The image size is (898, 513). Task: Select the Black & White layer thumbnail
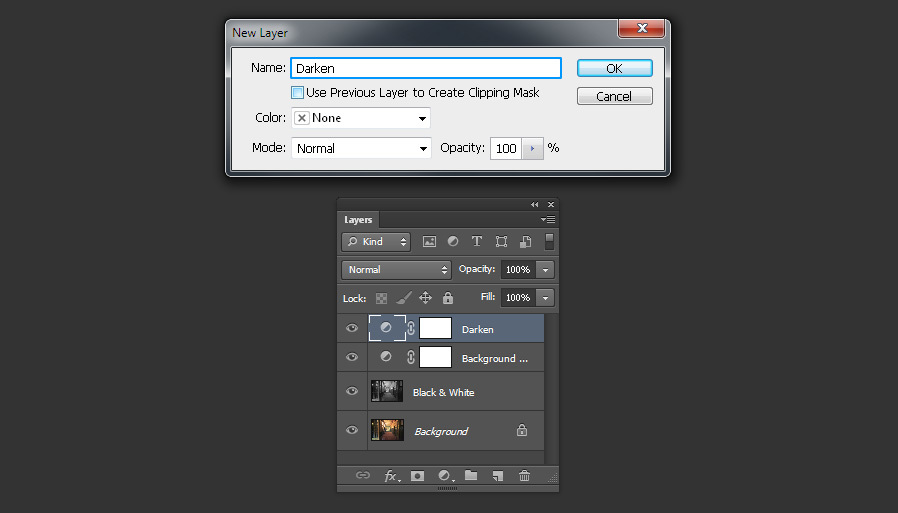click(x=387, y=391)
